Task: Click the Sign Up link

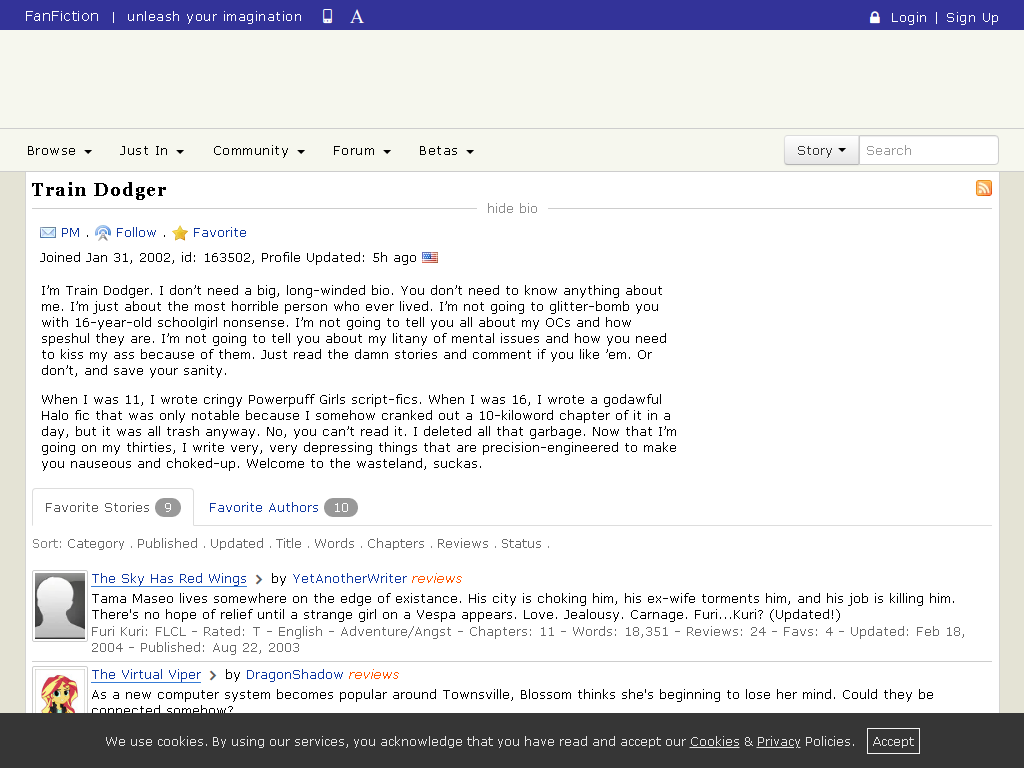Action: tap(972, 18)
